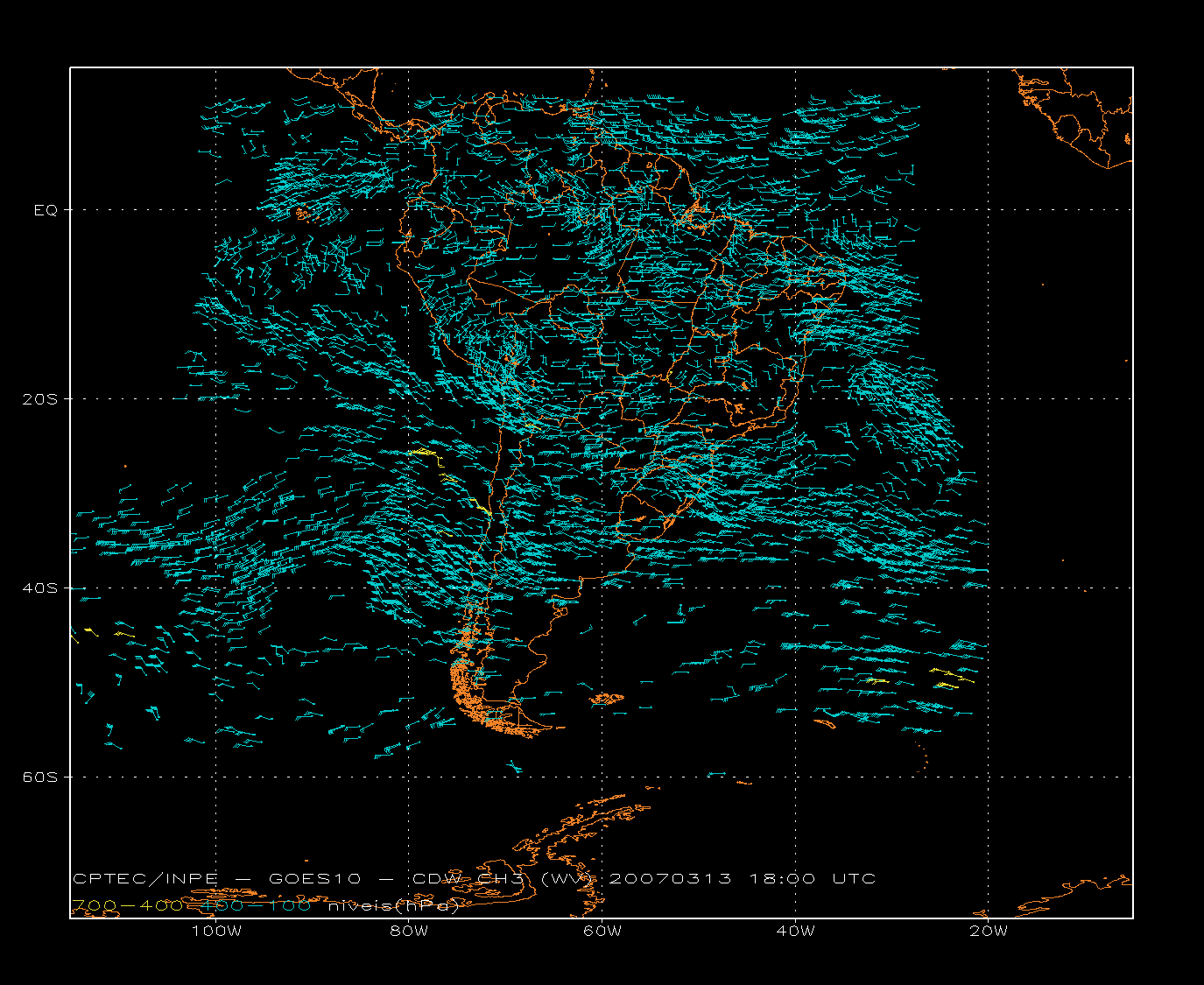Click the '40W' longitude label
Viewport: 1204px width, 985px height.
click(795, 931)
